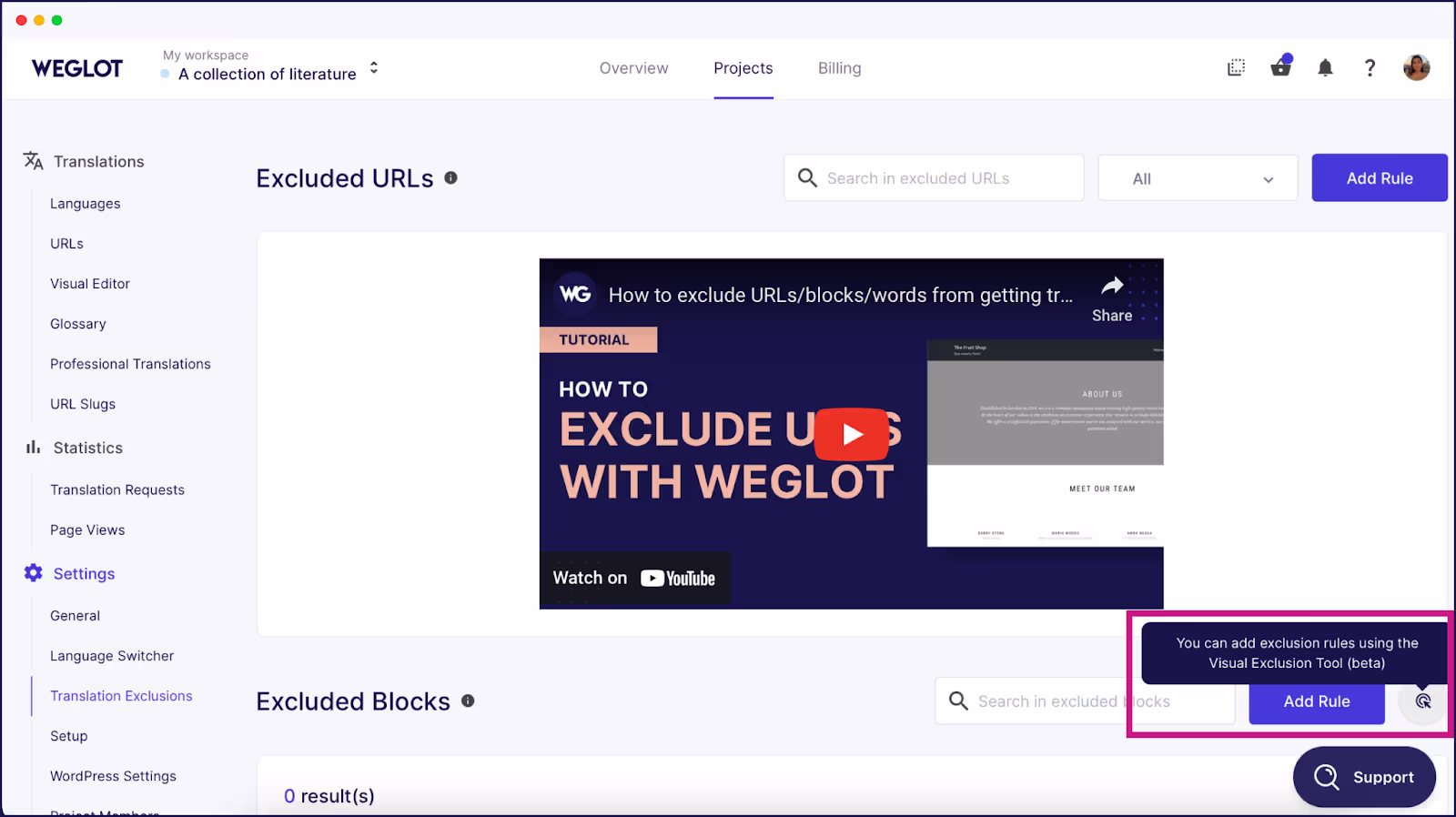Open Support chat button
Viewport: 1456px width, 817px height.
click(1364, 777)
